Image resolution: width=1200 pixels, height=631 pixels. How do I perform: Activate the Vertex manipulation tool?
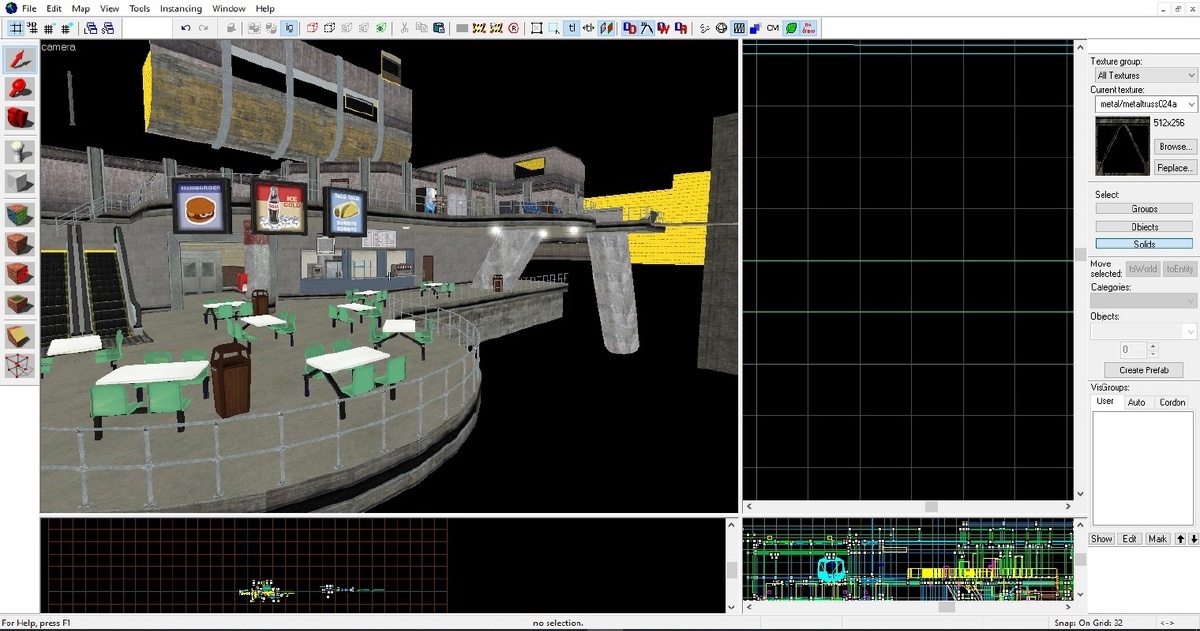[20, 366]
